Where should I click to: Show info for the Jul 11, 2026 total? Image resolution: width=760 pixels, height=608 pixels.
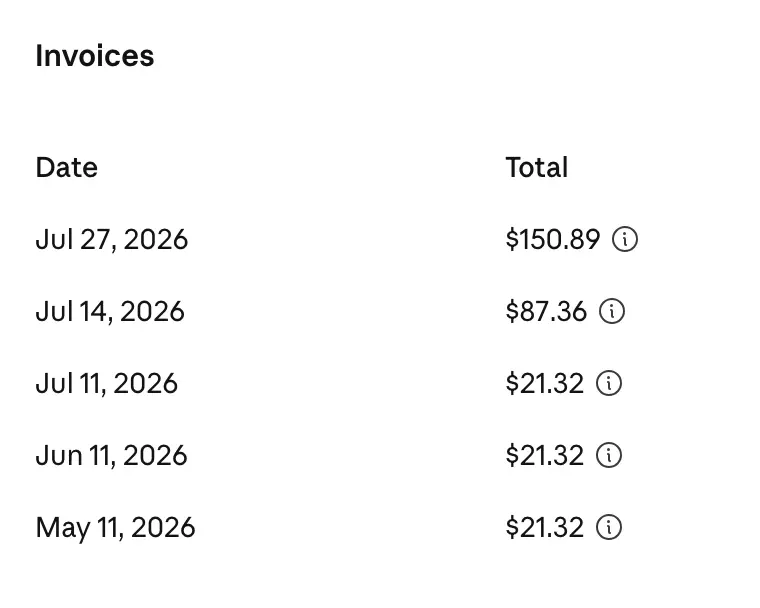point(609,383)
